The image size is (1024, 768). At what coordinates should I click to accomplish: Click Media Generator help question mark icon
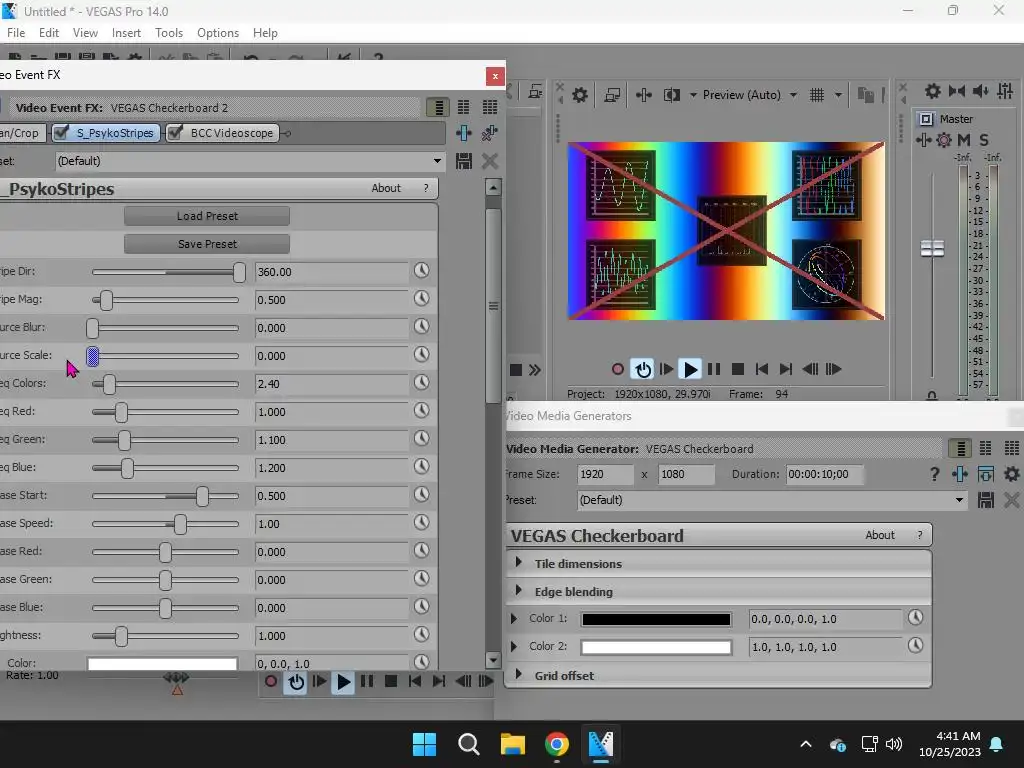(x=935, y=474)
